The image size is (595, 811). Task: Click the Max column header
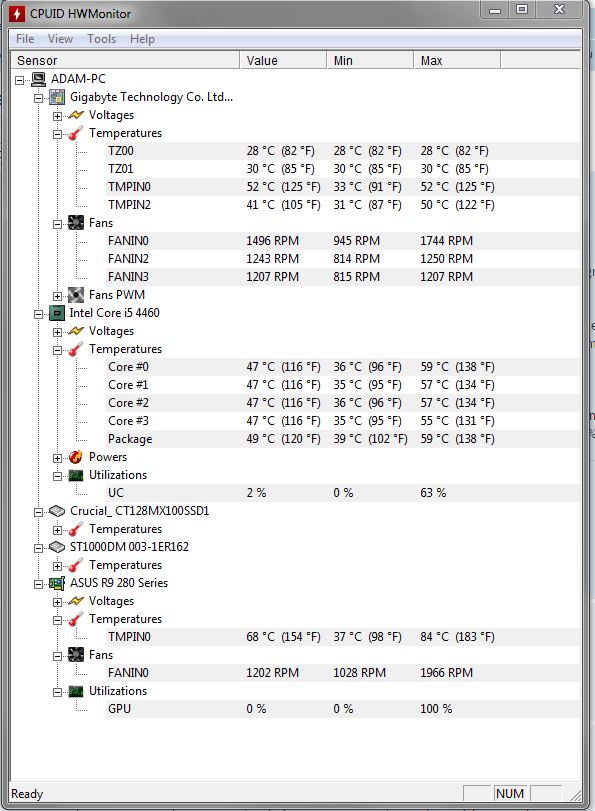point(457,61)
